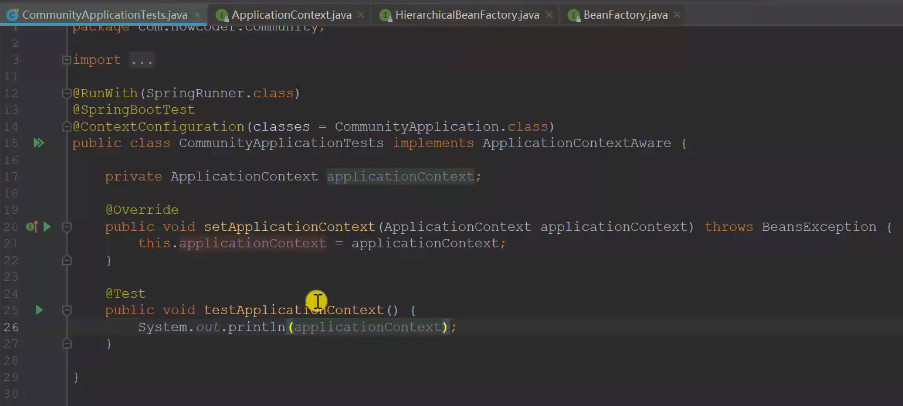
Task: Open the HierarchicalBeanFactory.java tab
Action: [467, 15]
